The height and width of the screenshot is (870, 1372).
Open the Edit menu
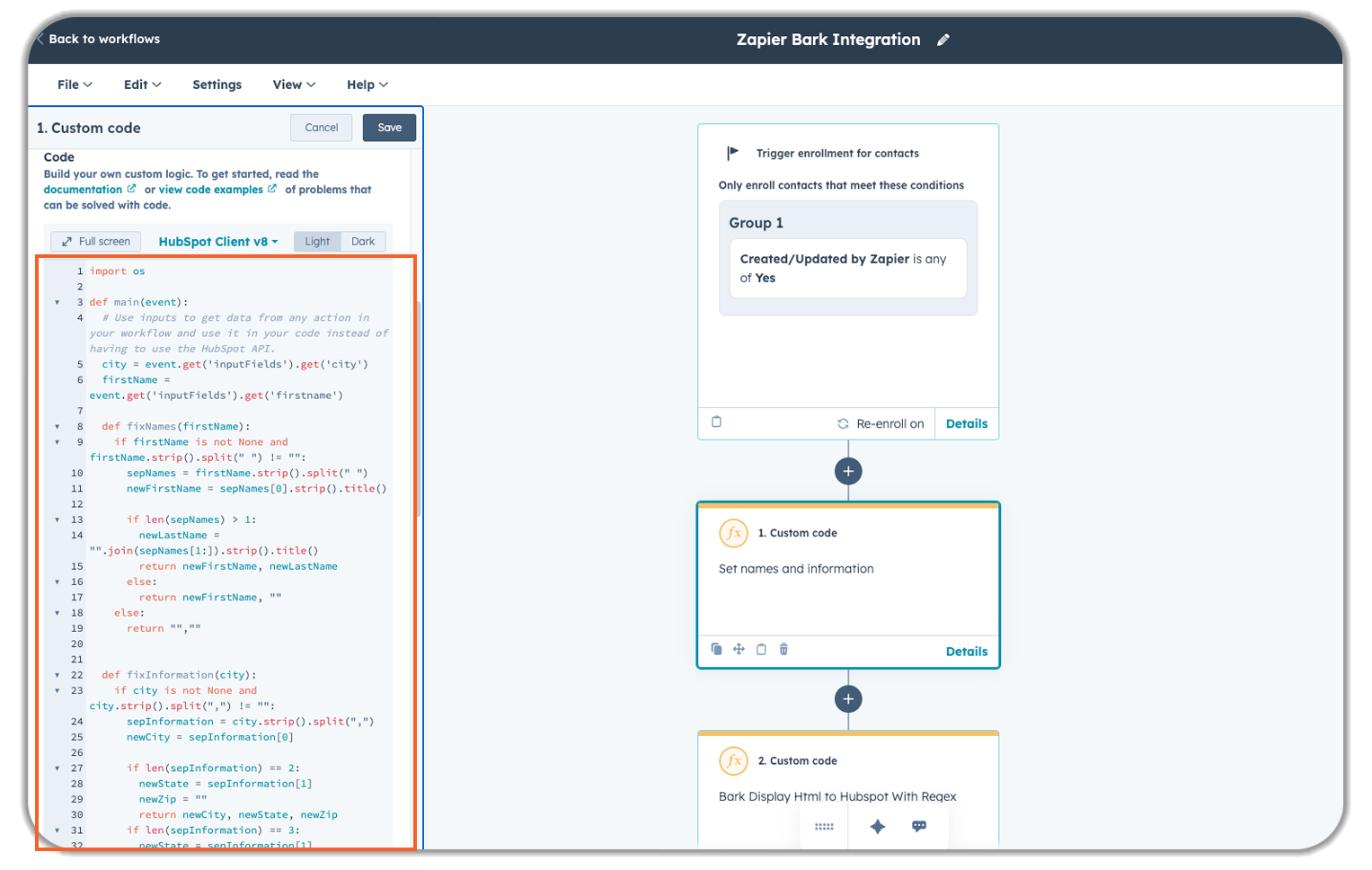(x=142, y=84)
